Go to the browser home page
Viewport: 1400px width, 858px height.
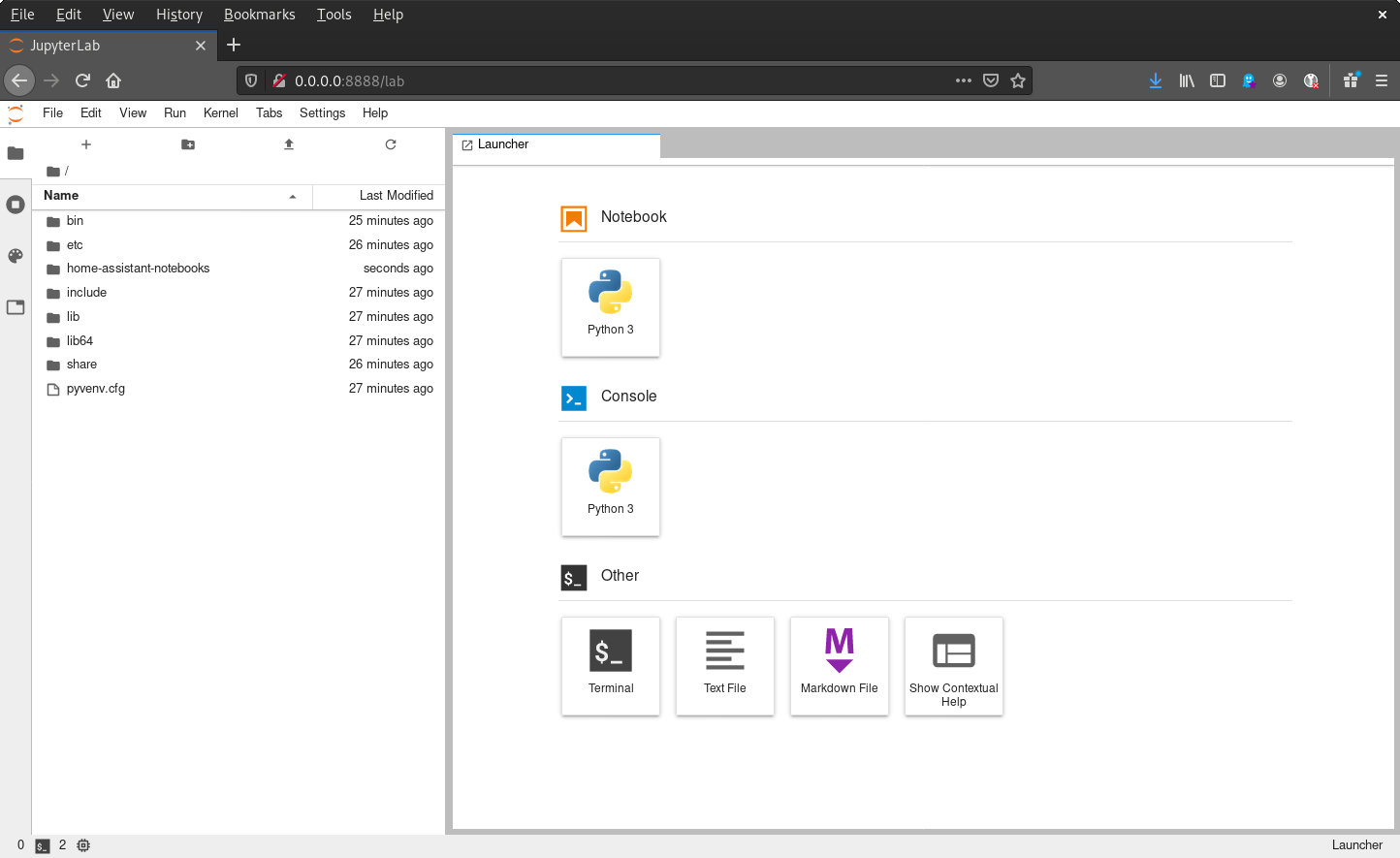point(113,80)
